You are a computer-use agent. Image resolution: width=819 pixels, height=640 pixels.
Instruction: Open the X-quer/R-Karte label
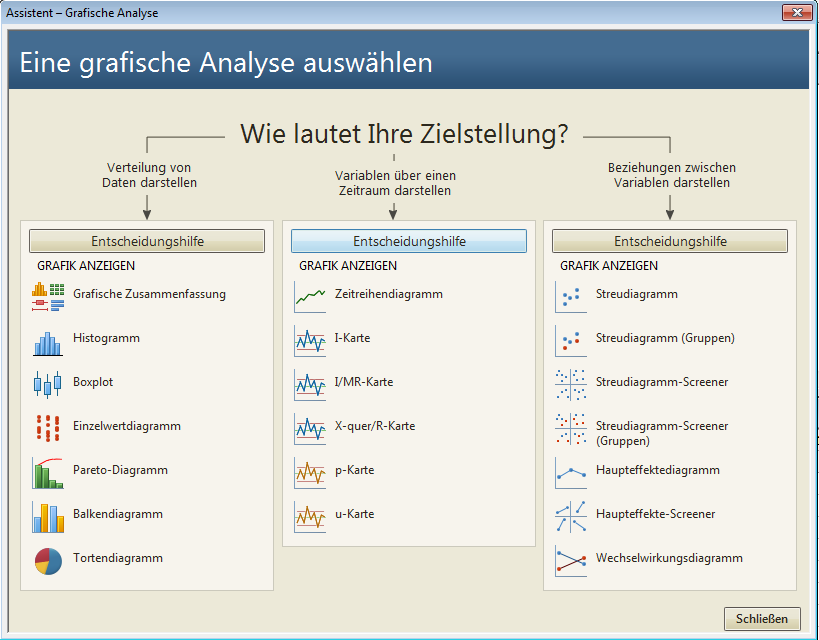(x=375, y=426)
